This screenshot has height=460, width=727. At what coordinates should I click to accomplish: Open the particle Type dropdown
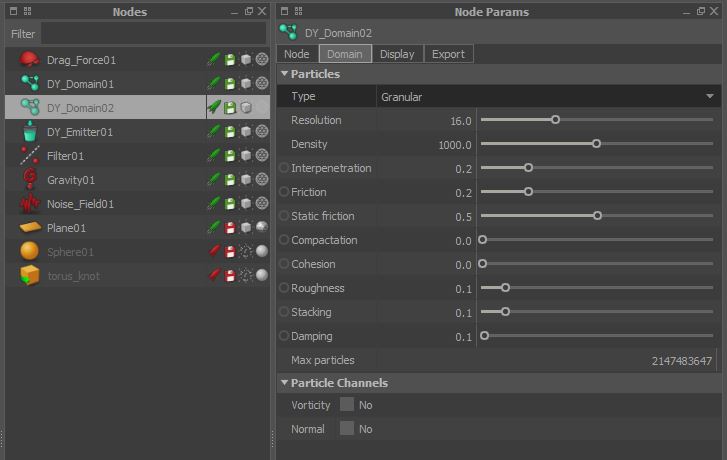[548, 96]
